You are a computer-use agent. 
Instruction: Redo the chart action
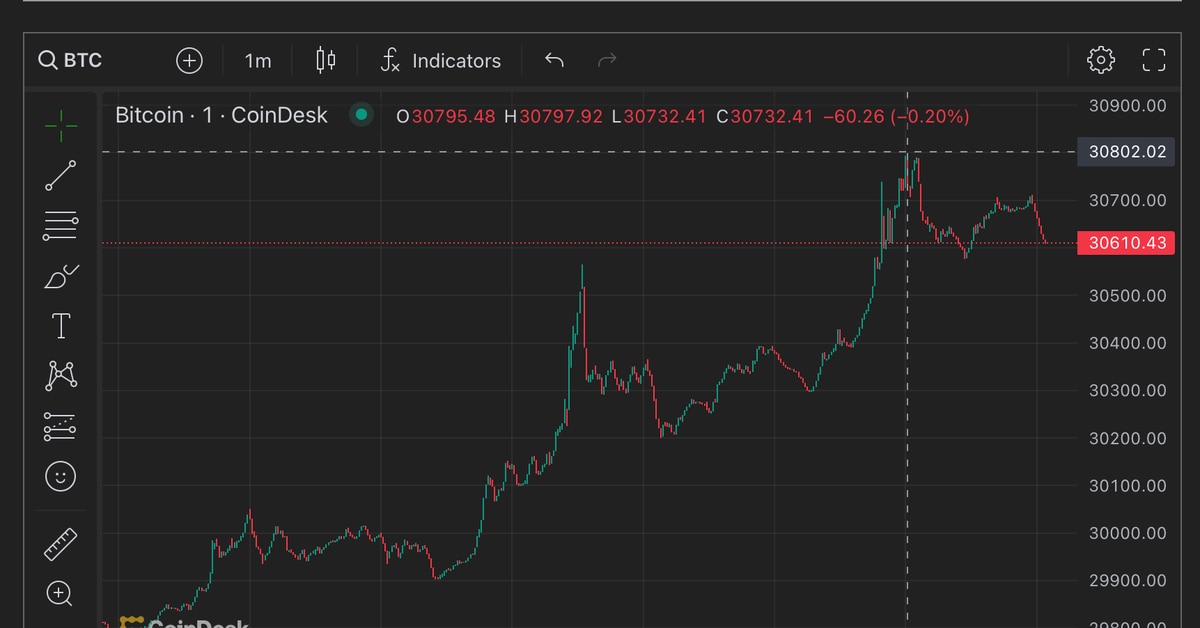[606, 60]
